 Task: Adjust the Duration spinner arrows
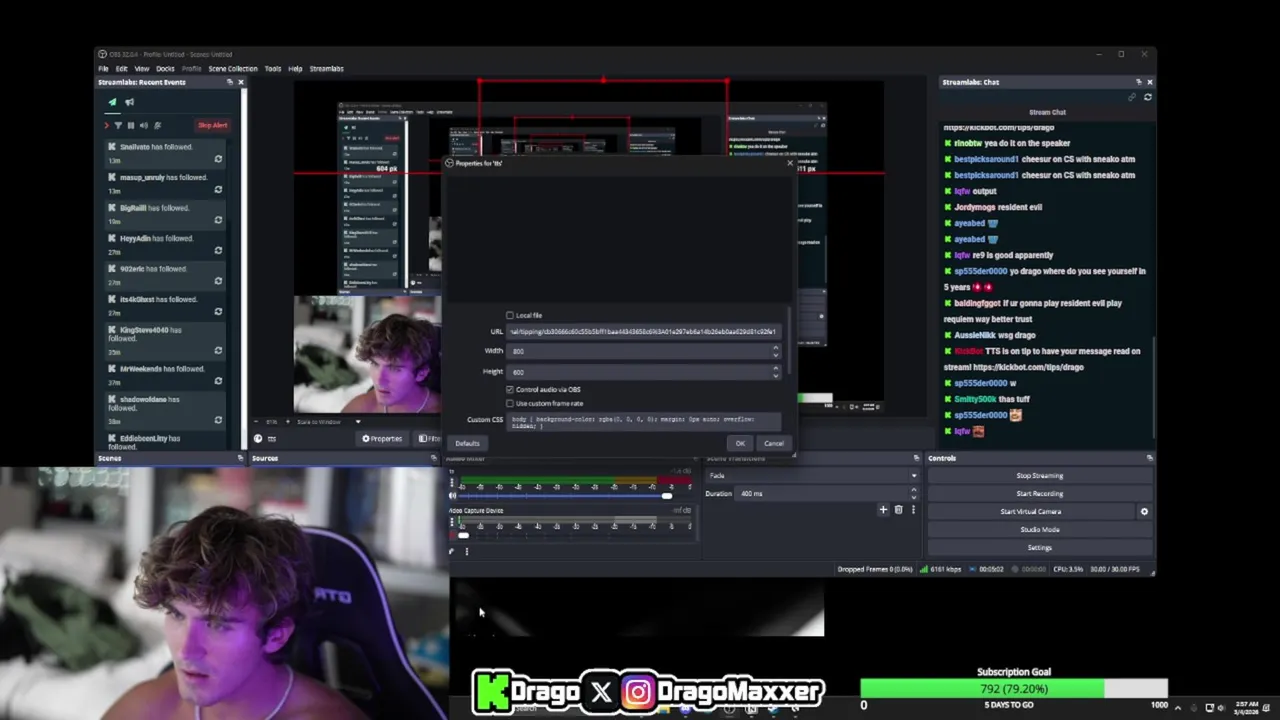pos(913,494)
